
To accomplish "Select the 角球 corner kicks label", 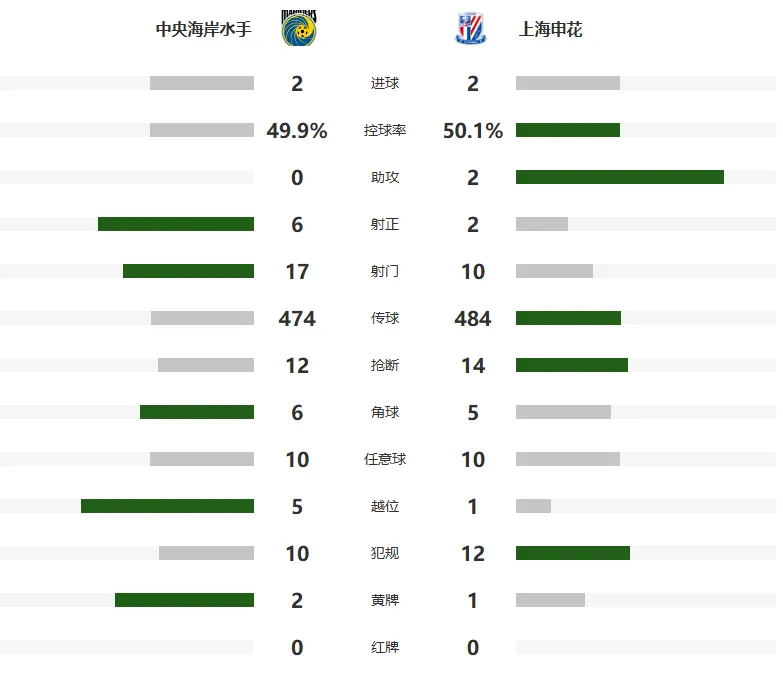I will pos(385,412).
